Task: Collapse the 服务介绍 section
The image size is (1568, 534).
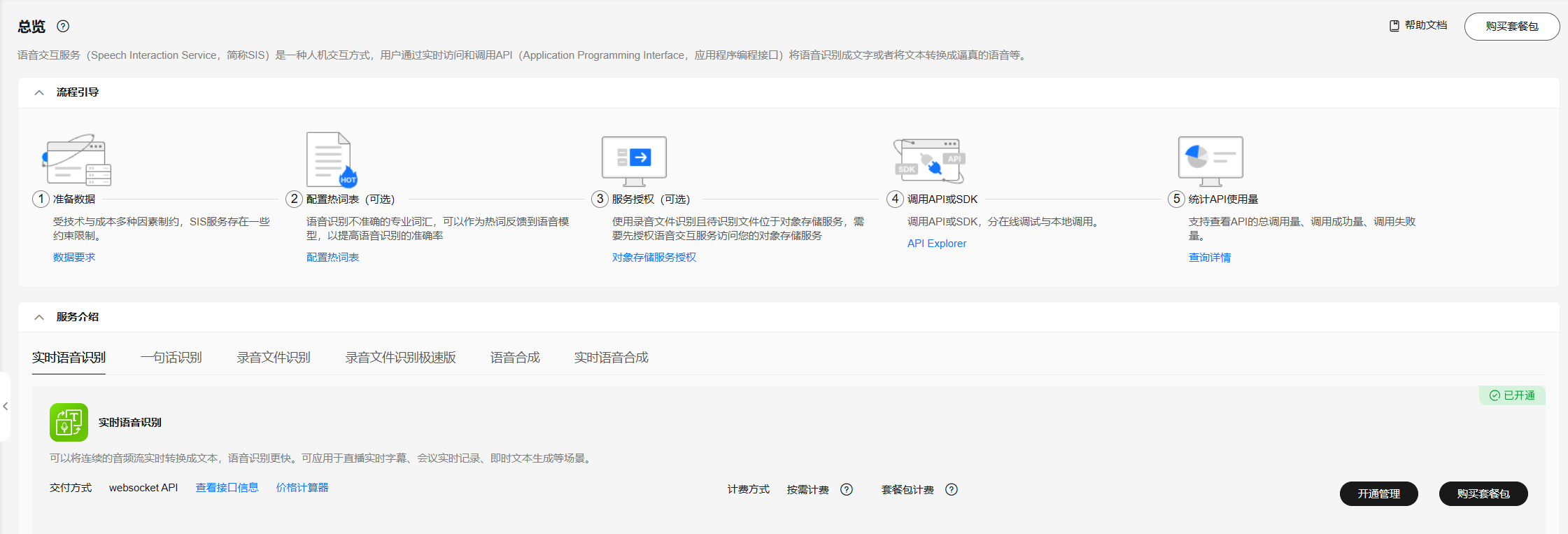Action: pos(39,317)
